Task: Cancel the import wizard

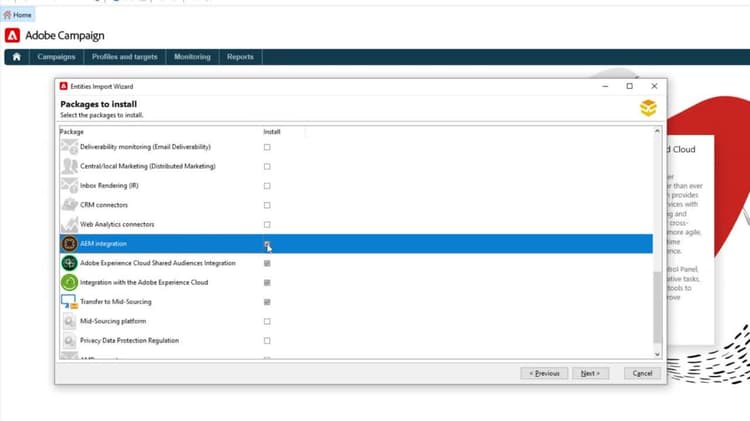Action: point(642,373)
